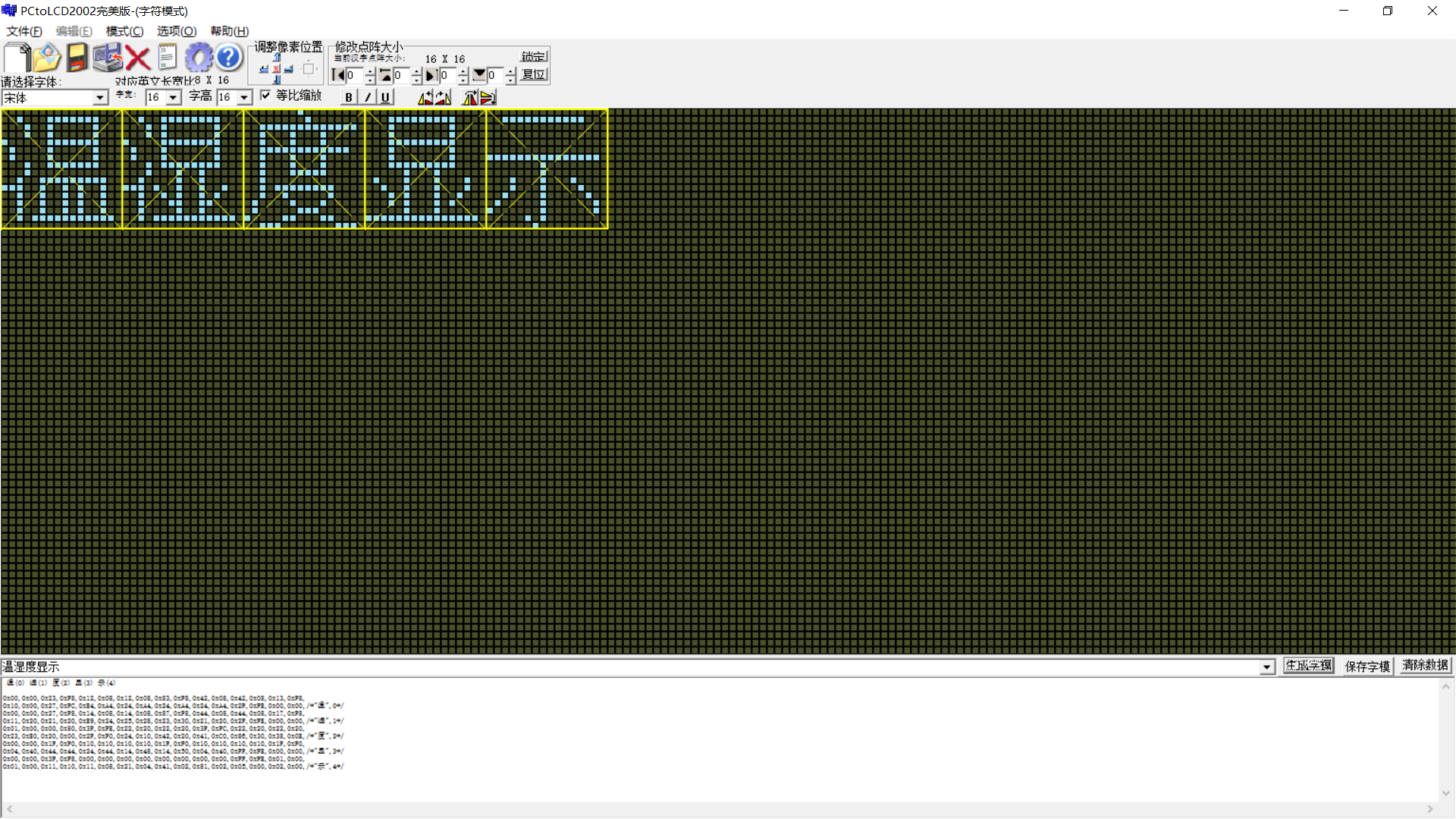
Task: Click the 温湿度显示 text input field
Action: (x=629, y=667)
